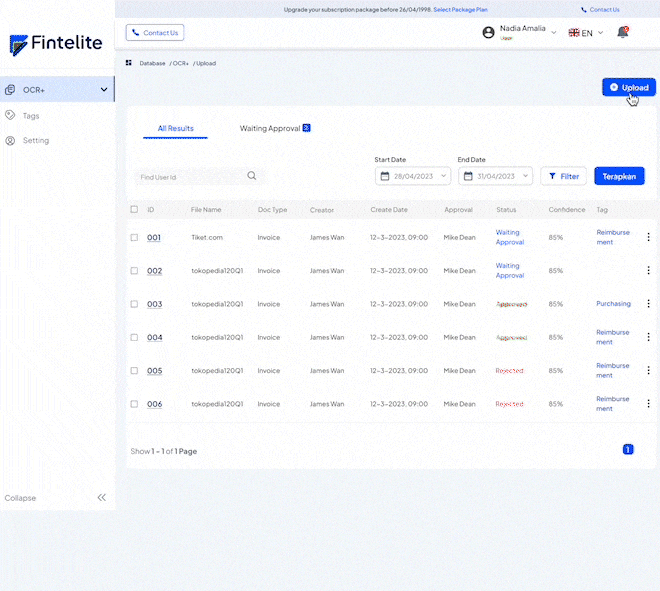The image size is (660, 591).
Task: Toggle the select-all checkbox in header
Action: click(x=134, y=210)
